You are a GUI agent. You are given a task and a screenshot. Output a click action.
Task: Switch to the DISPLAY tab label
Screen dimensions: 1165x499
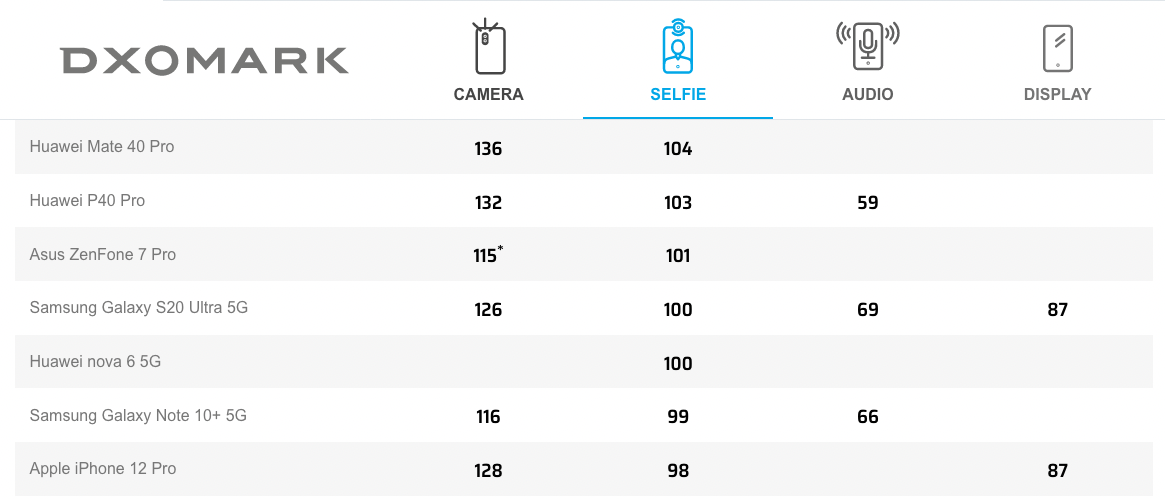pyautogui.click(x=1057, y=94)
